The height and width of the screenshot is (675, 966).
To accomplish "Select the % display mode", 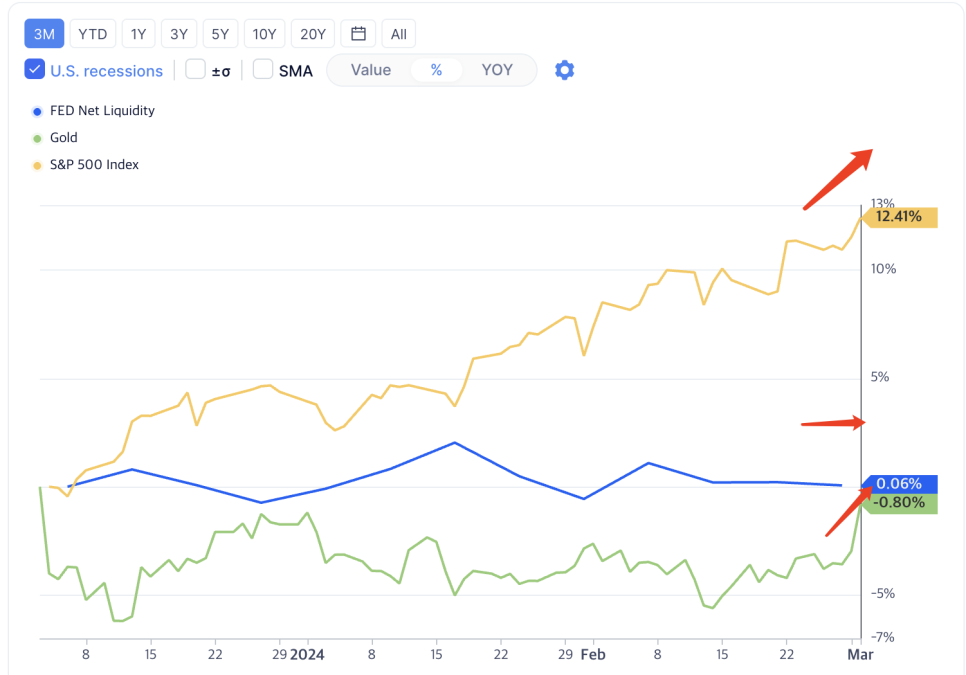I will click(x=436, y=70).
